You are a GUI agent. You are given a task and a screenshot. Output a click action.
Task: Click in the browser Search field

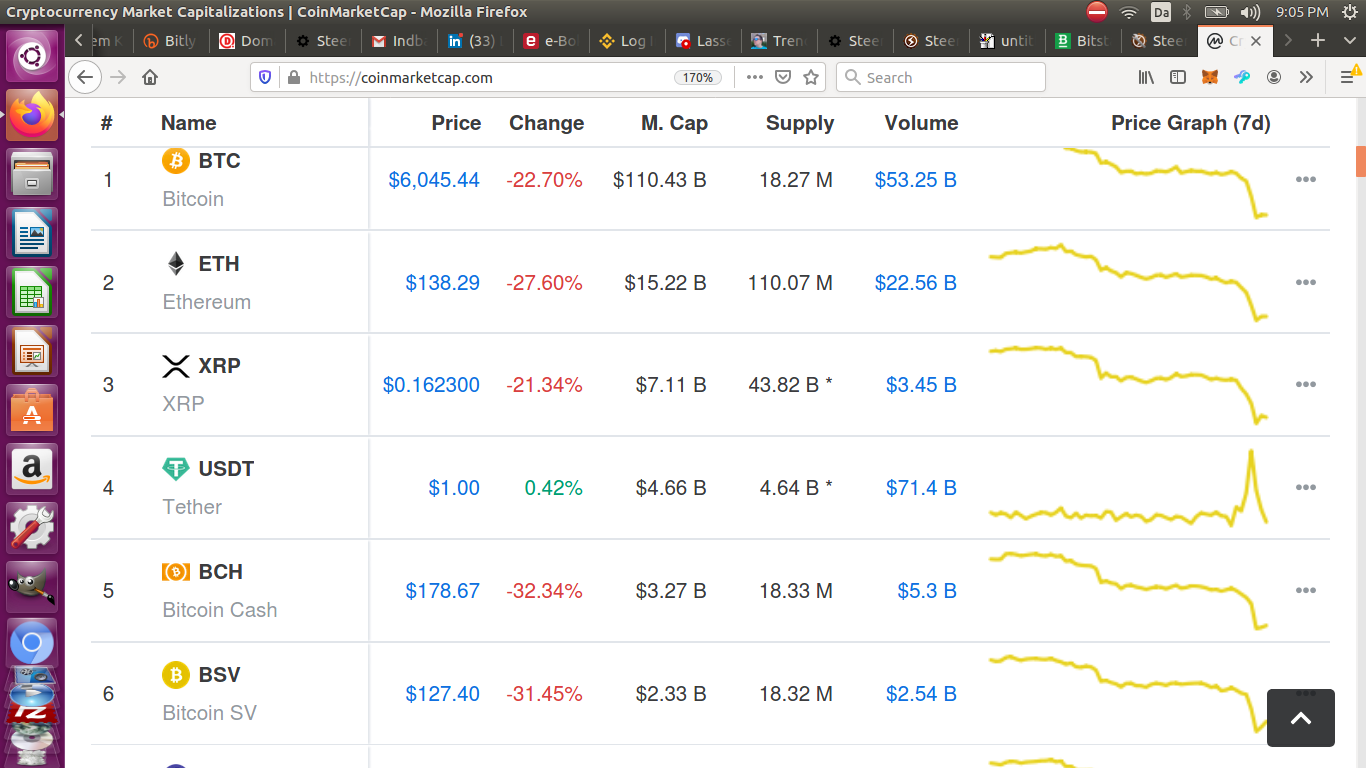point(941,77)
